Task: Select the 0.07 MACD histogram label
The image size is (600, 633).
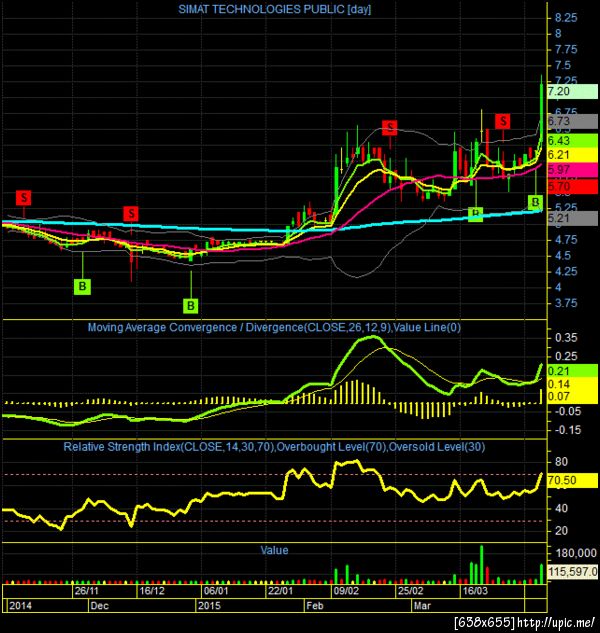Action: click(x=572, y=396)
